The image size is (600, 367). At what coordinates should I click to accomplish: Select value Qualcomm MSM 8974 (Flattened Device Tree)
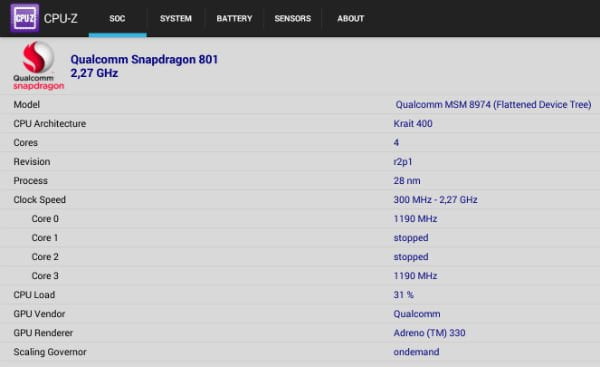pyautogui.click(x=493, y=104)
